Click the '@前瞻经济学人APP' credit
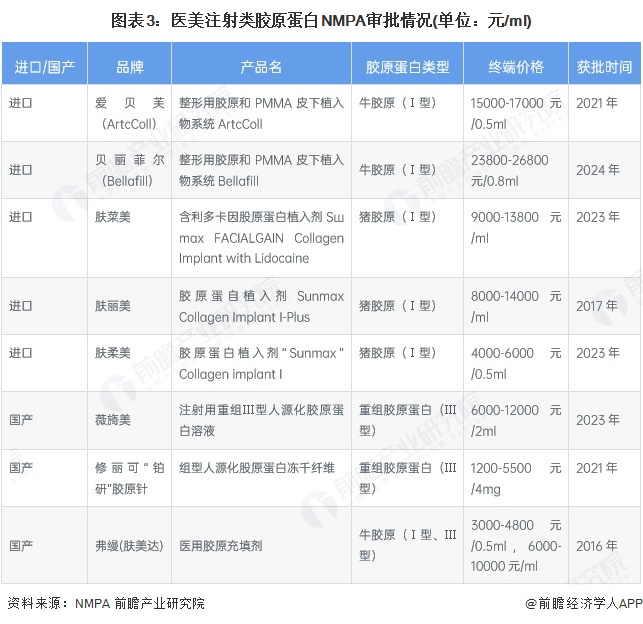643x624 pixels. (x=584, y=604)
